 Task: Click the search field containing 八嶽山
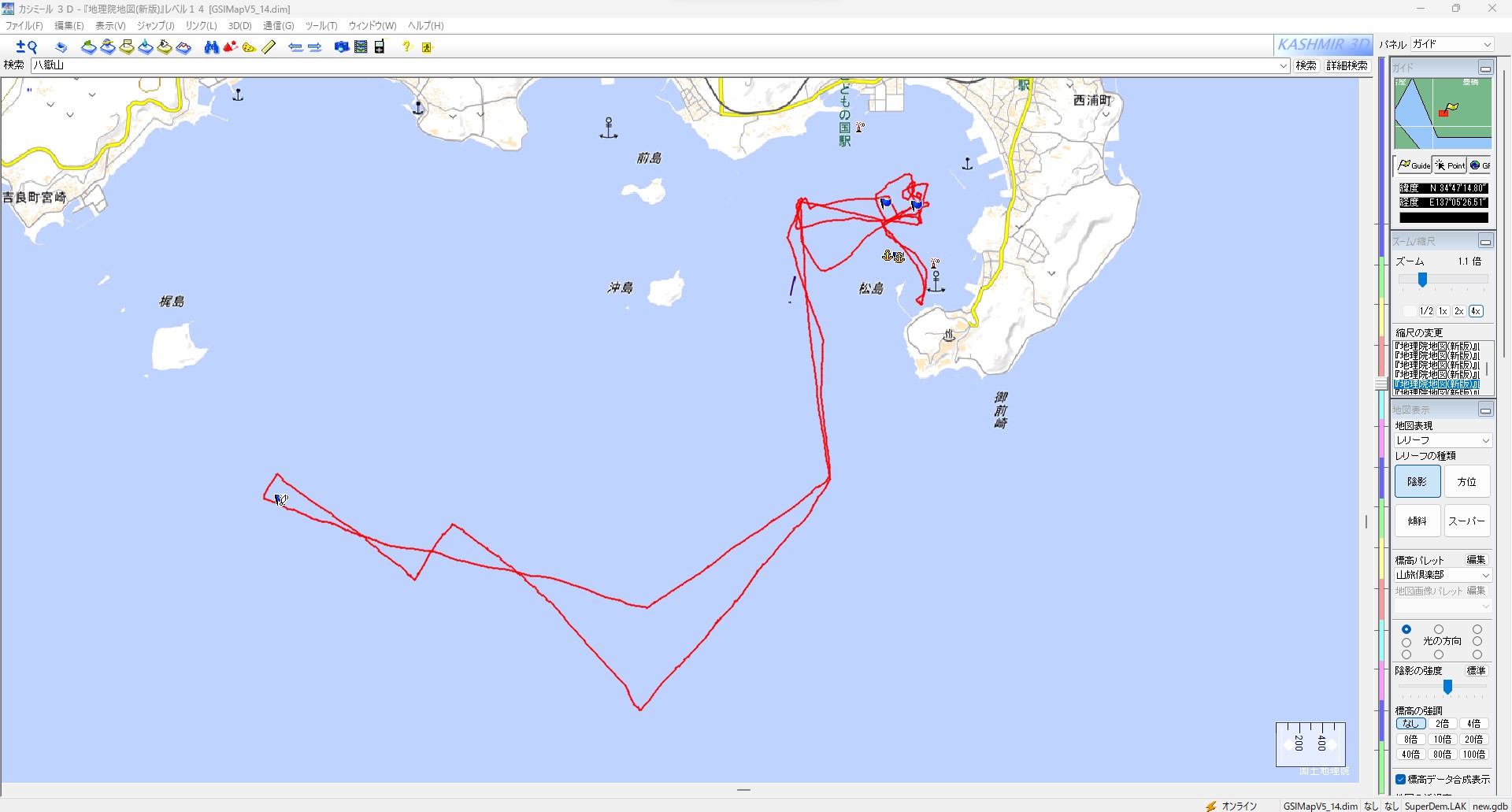tap(660, 65)
